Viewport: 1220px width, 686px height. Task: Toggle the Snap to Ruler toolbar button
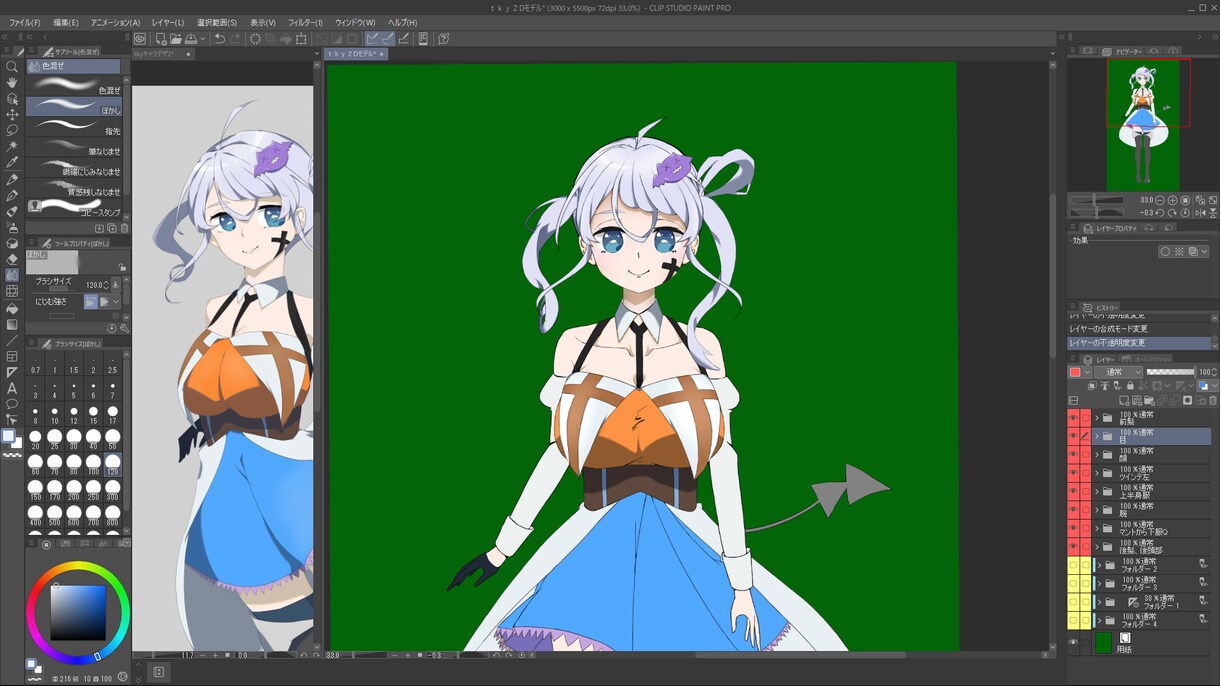pyautogui.click(x=372, y=39)
